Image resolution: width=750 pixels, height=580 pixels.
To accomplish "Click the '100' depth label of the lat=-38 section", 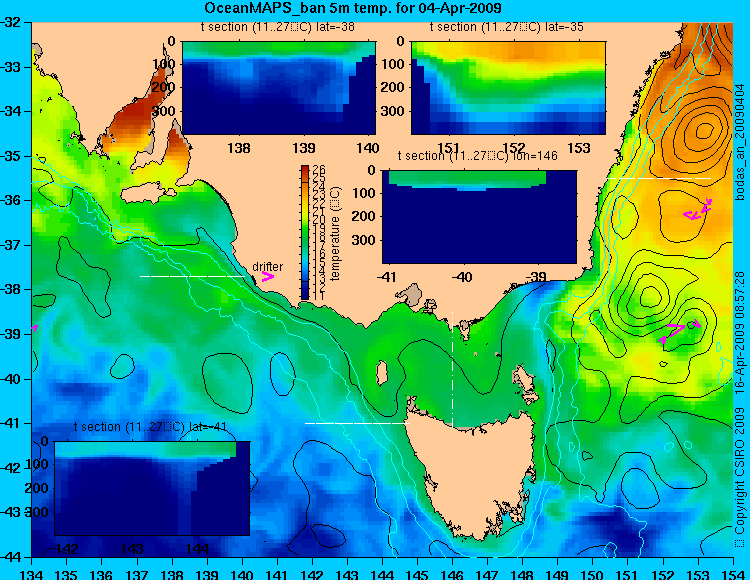I will tap(164, 64).
